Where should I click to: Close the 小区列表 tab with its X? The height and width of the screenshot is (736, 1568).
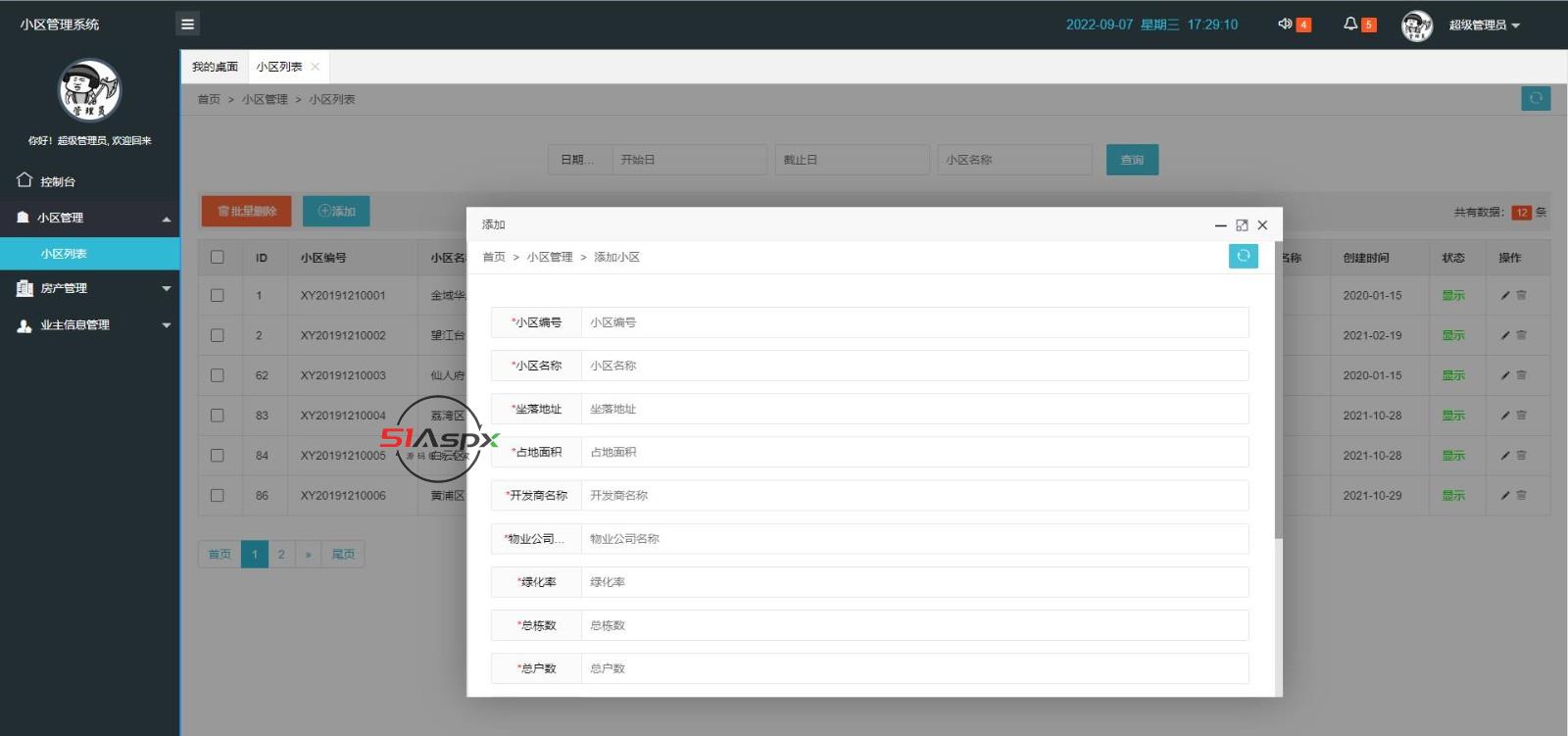[315, 67]
